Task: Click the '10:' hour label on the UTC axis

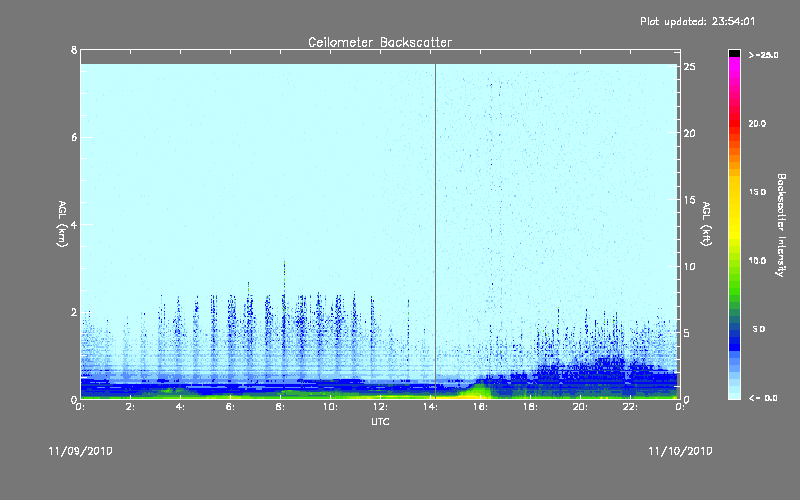Action: [x=331, y=407]
